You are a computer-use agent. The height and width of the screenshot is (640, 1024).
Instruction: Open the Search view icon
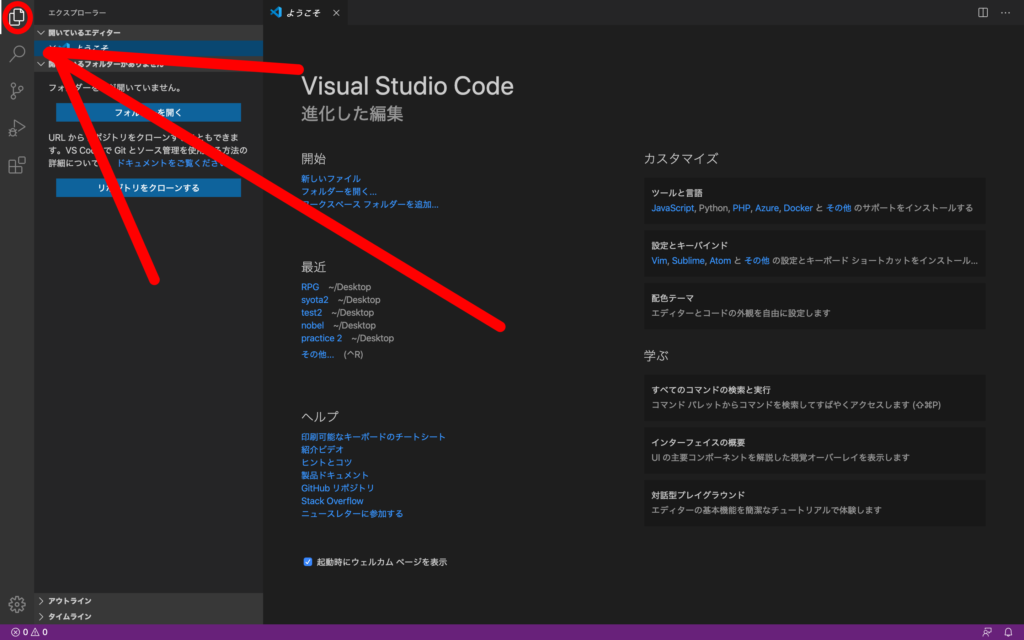pos(17,54)
